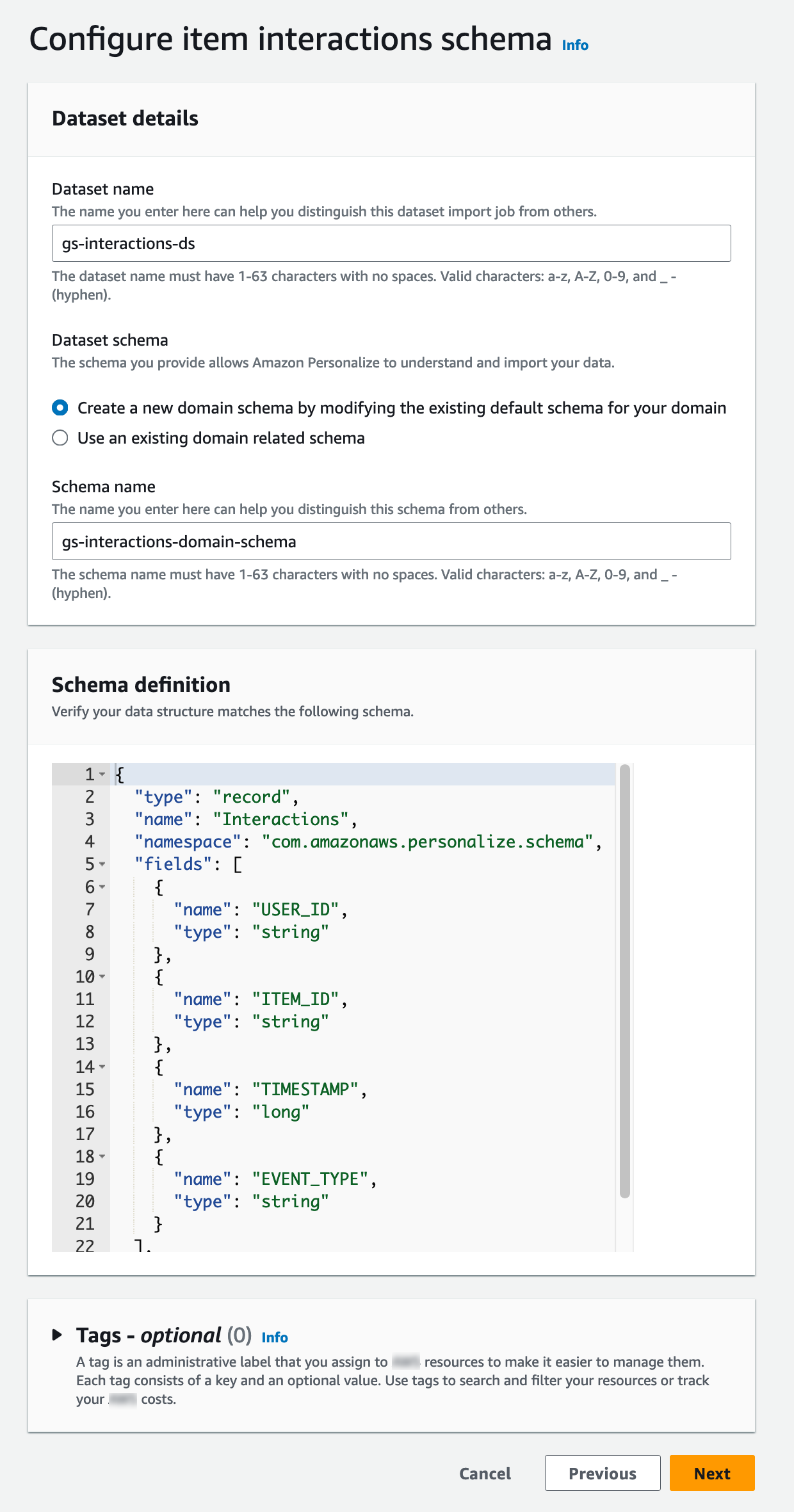Collapse EVENT_TYPE object fold at line 18

pyautogui.click(x=102, y=1157)
